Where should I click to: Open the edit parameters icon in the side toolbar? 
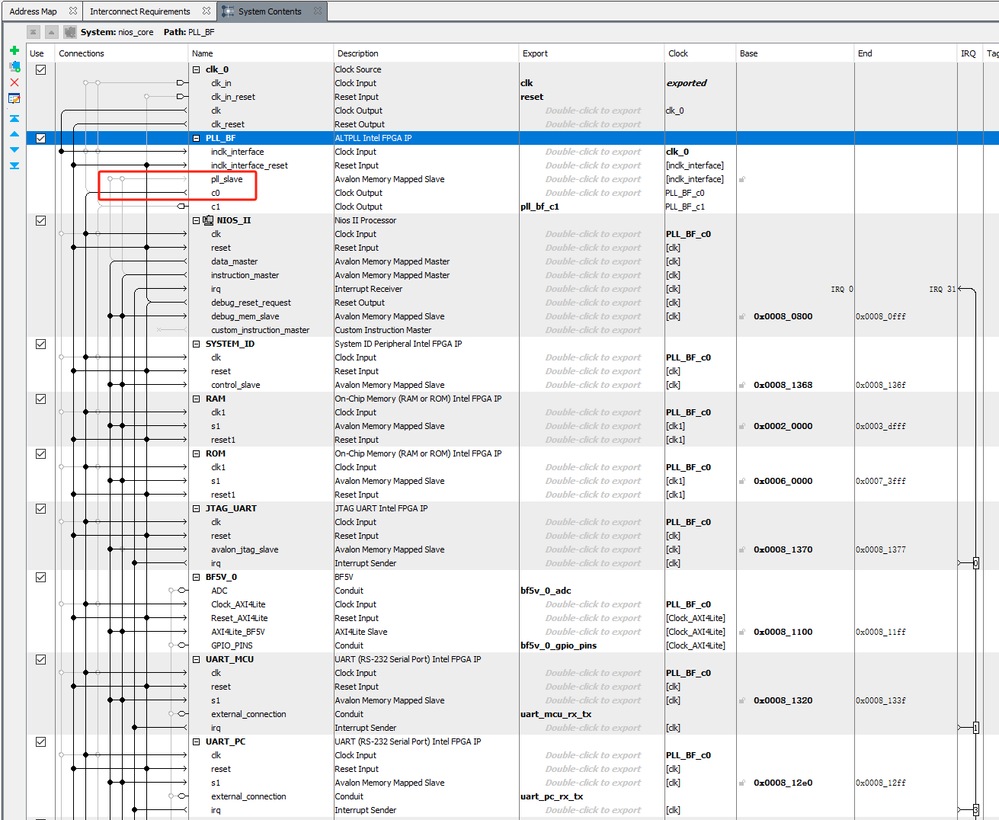pos(14,98)
